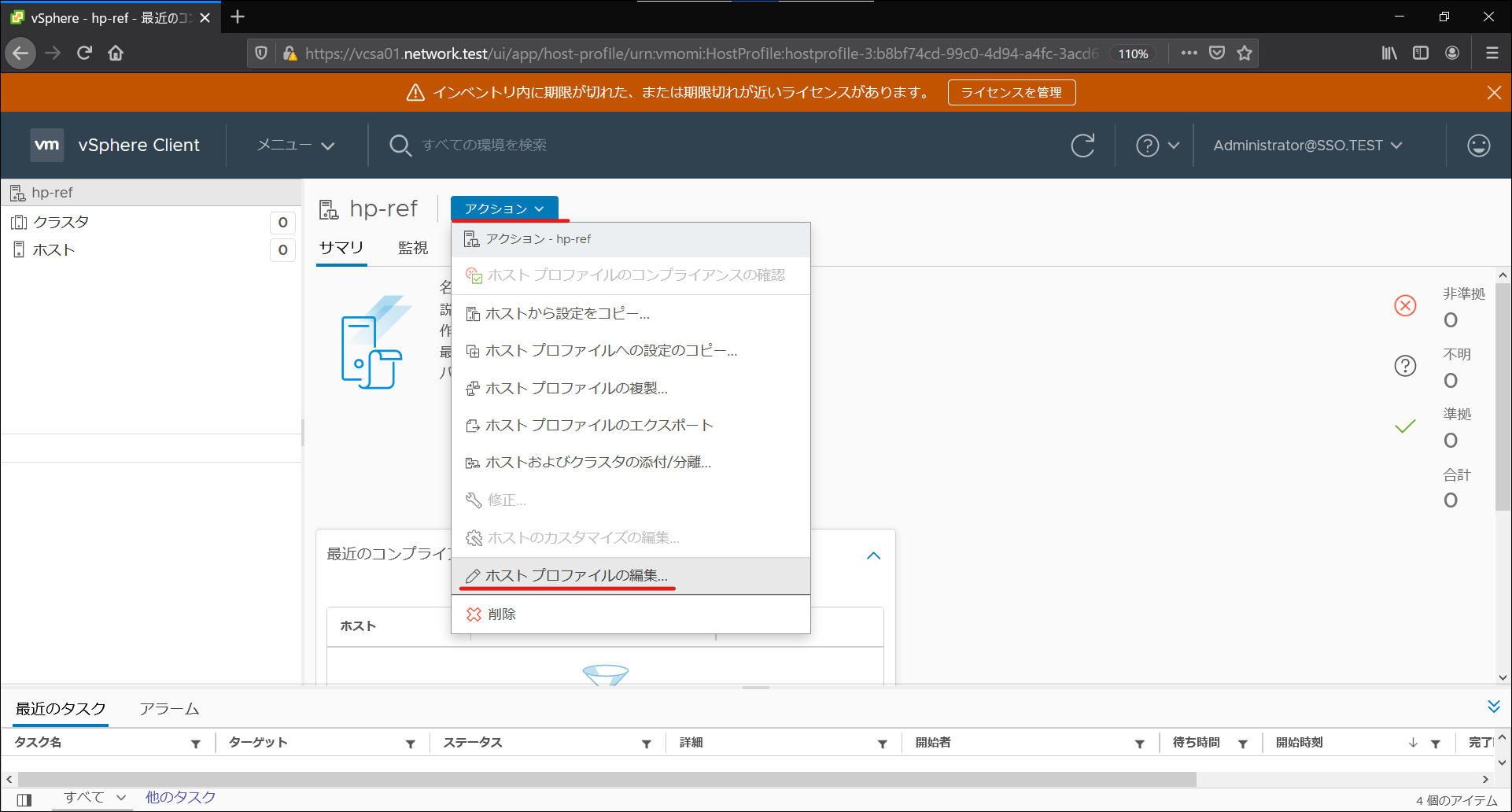Choose 削除 from the action menu
1512x812 pixels.
[x=631, y=614]
